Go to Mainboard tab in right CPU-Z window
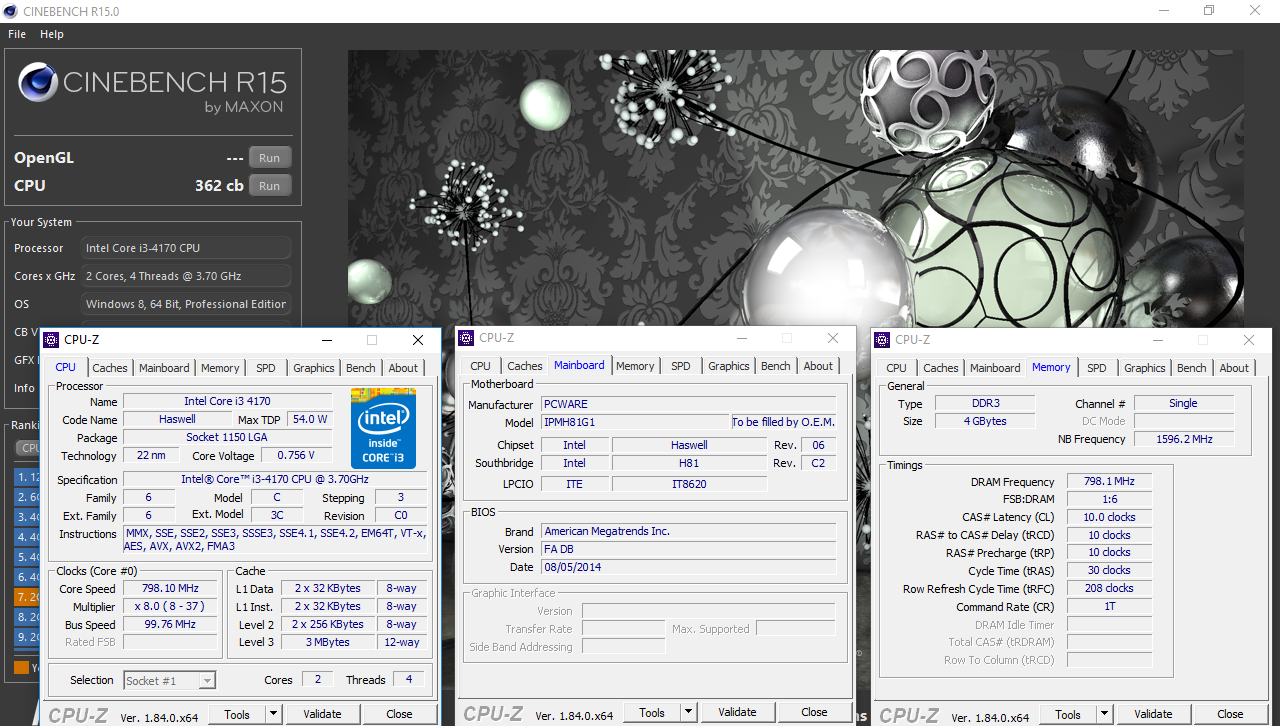Image resolution: width=1280 pixels, height=726 pixels. [996, 368]
